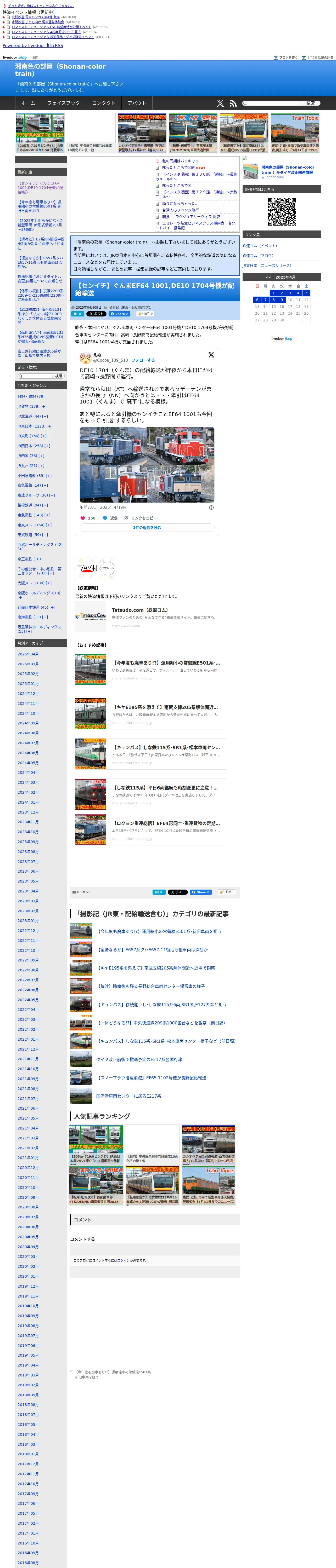
Task: Click the 検索 button in the sidebar 記事検索 box
Action: pos(59,376)
